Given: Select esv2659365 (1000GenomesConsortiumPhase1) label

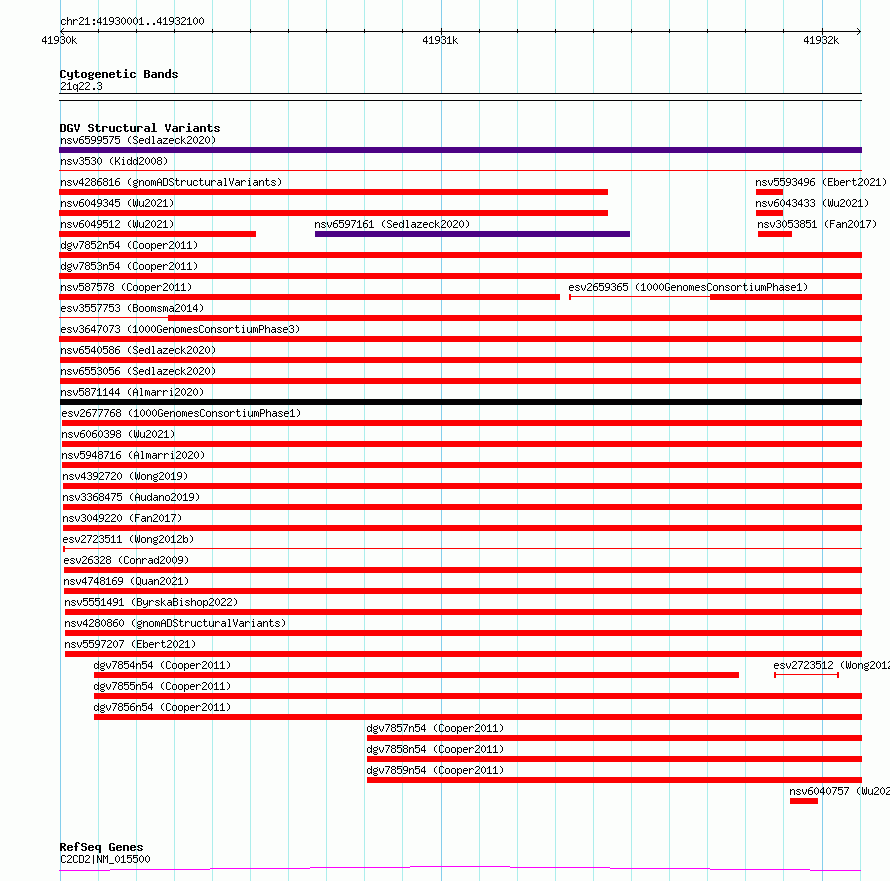Looking at the screenshot, I should 688,287.
